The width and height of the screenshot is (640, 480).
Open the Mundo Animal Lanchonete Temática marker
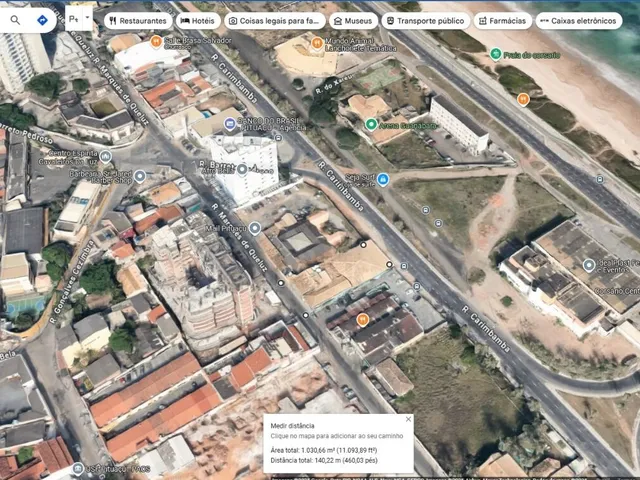pos(317,42)
